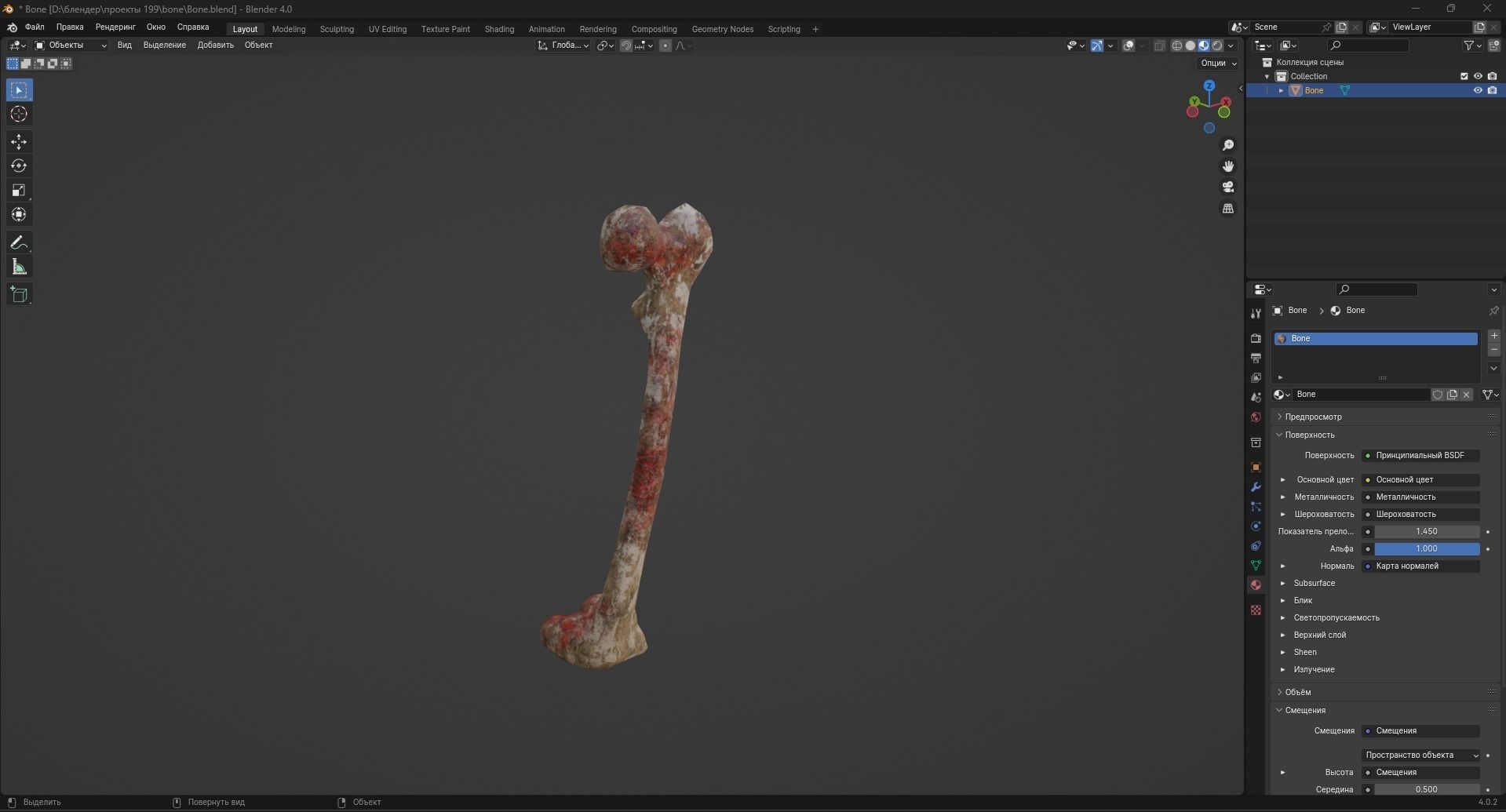The height and width of the screenshot is (812, 1506).
Task: Click the pan view hand icon
Action: point(1228,166)
